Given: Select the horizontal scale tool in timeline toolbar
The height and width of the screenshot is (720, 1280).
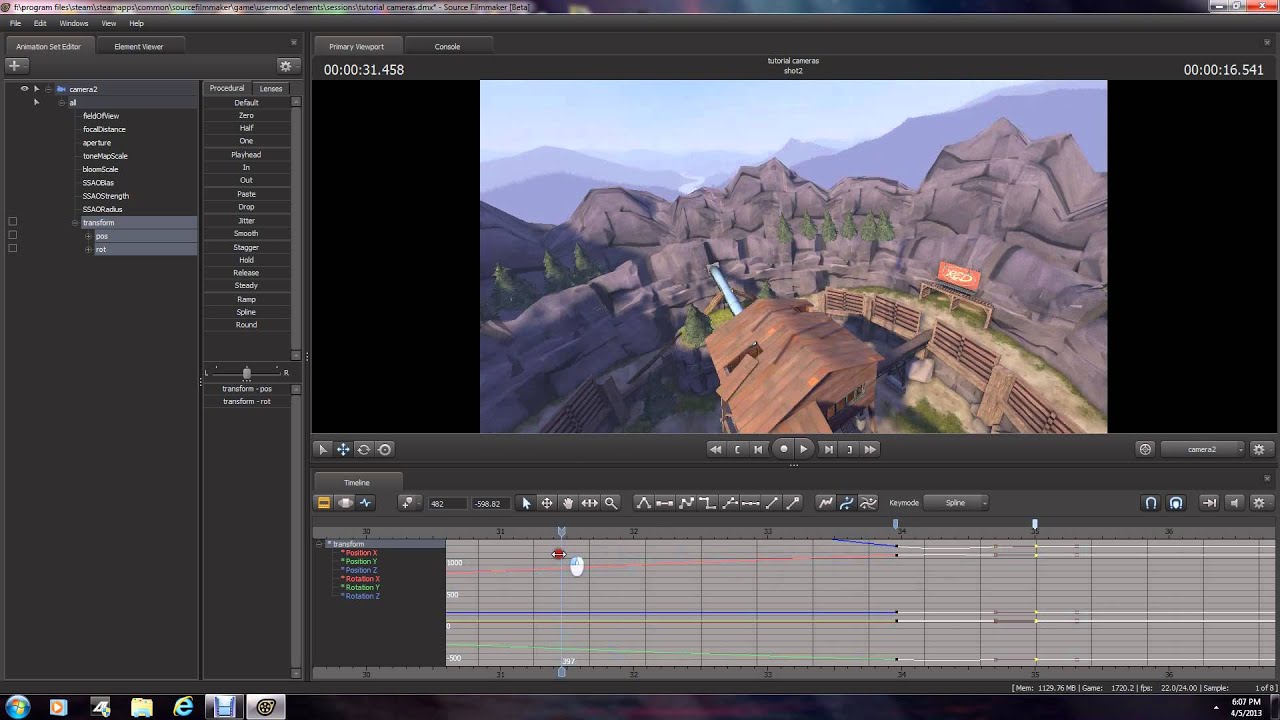Looking at the screenshot, I should (590, 503).
